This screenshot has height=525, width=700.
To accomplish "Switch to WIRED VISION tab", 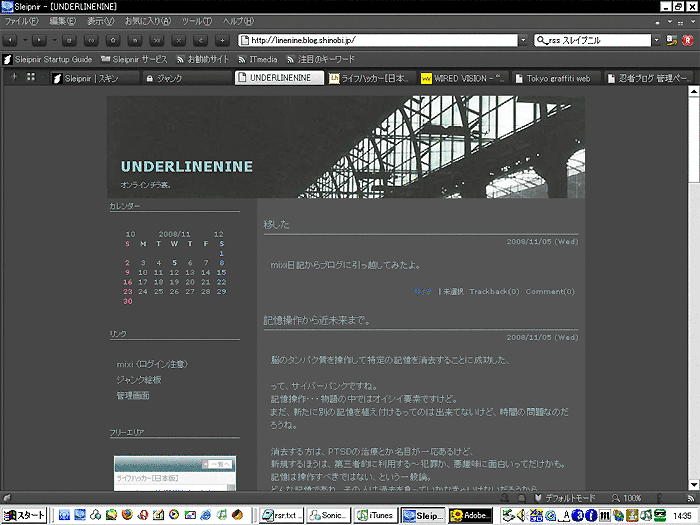I will (x=463, y=78).
